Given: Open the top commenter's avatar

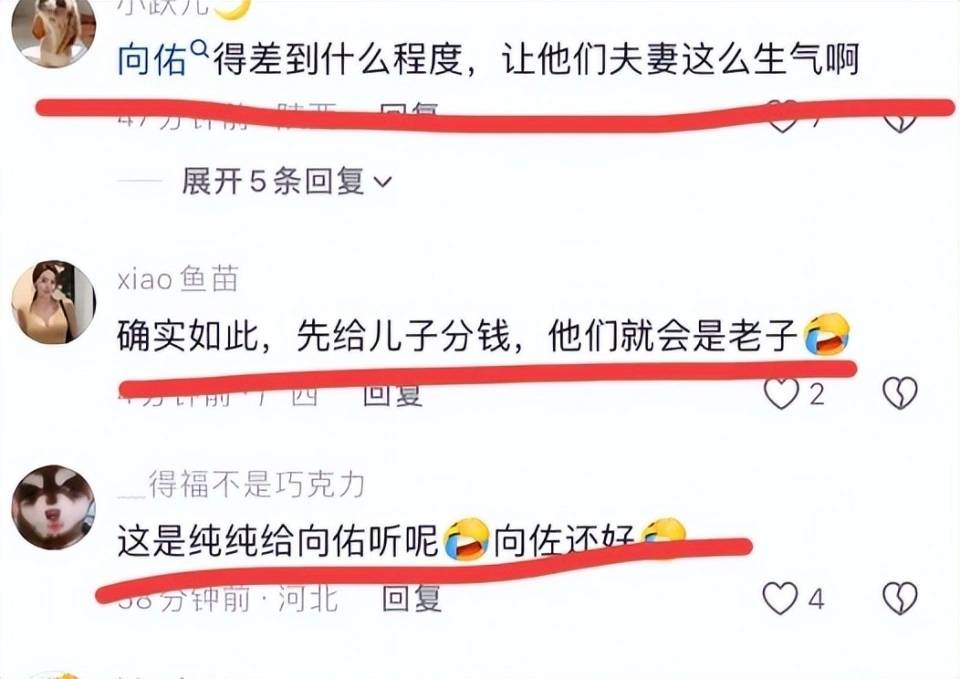Looking at the screenshot, I should 54,29.
